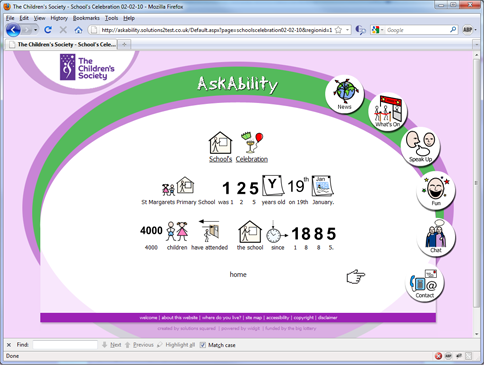The image size is (484, 365).
Task: Click the Celebration link text
Action: coord(252,159)
